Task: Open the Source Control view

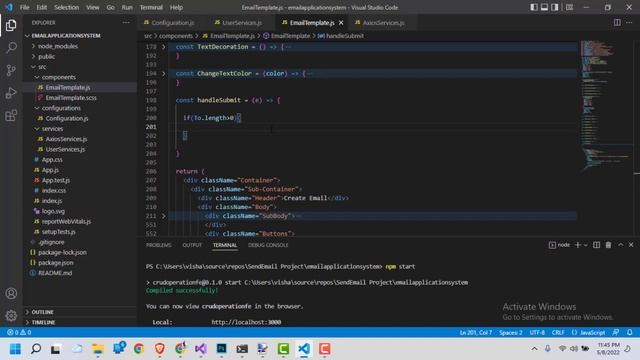Action: (x=11, y=70)
